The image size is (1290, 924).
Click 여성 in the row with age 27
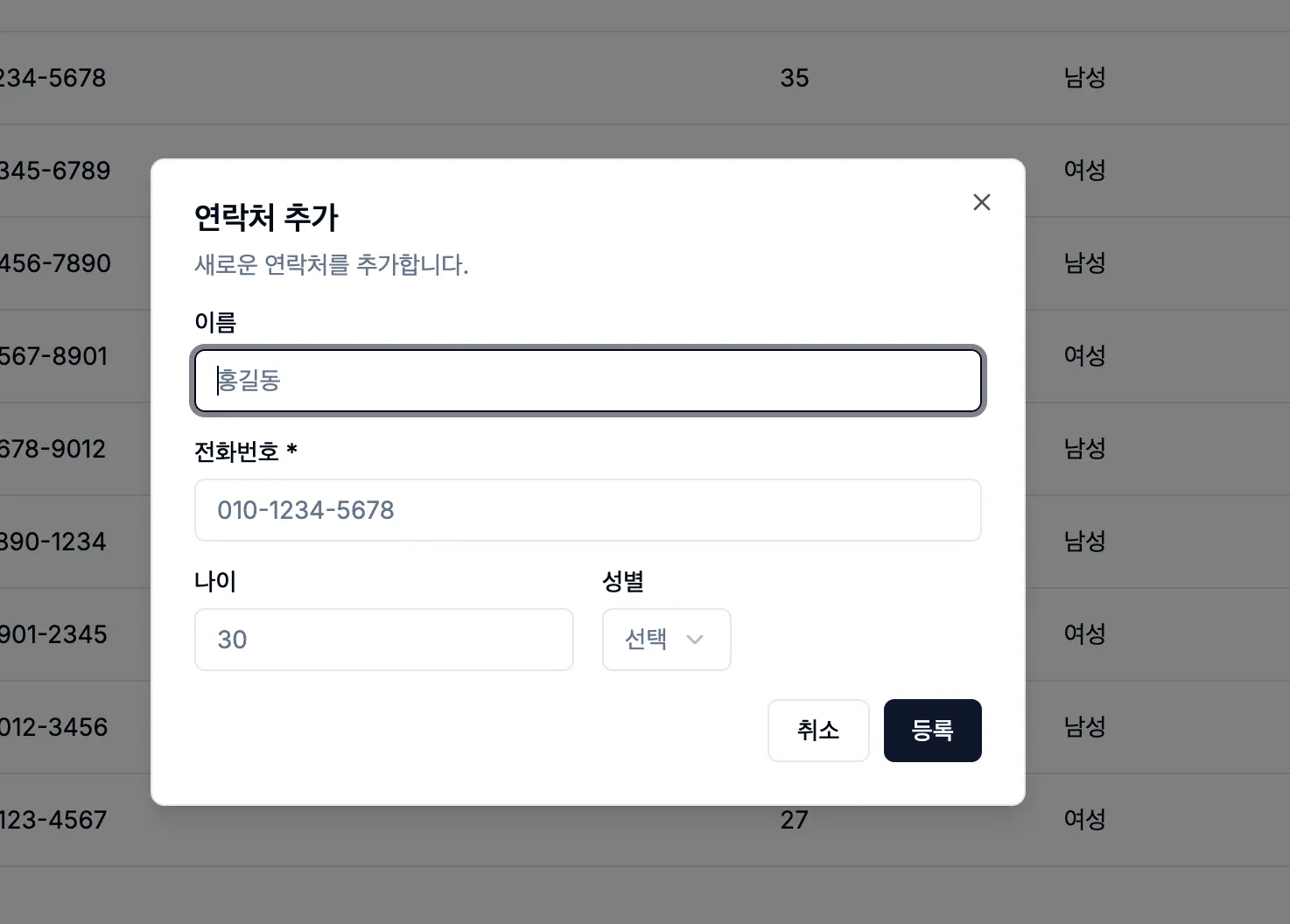(1084, 820)
